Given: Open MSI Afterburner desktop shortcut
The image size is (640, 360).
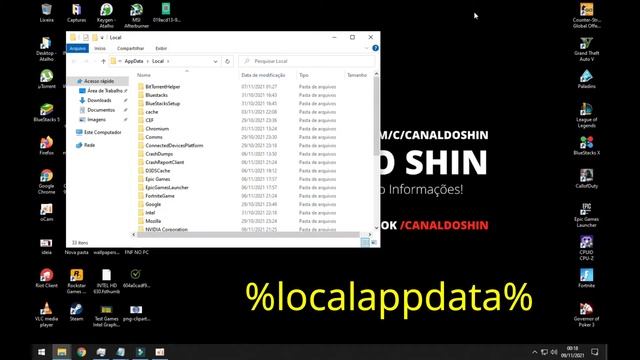Looking at the screenshot, I should pos(136,16).
